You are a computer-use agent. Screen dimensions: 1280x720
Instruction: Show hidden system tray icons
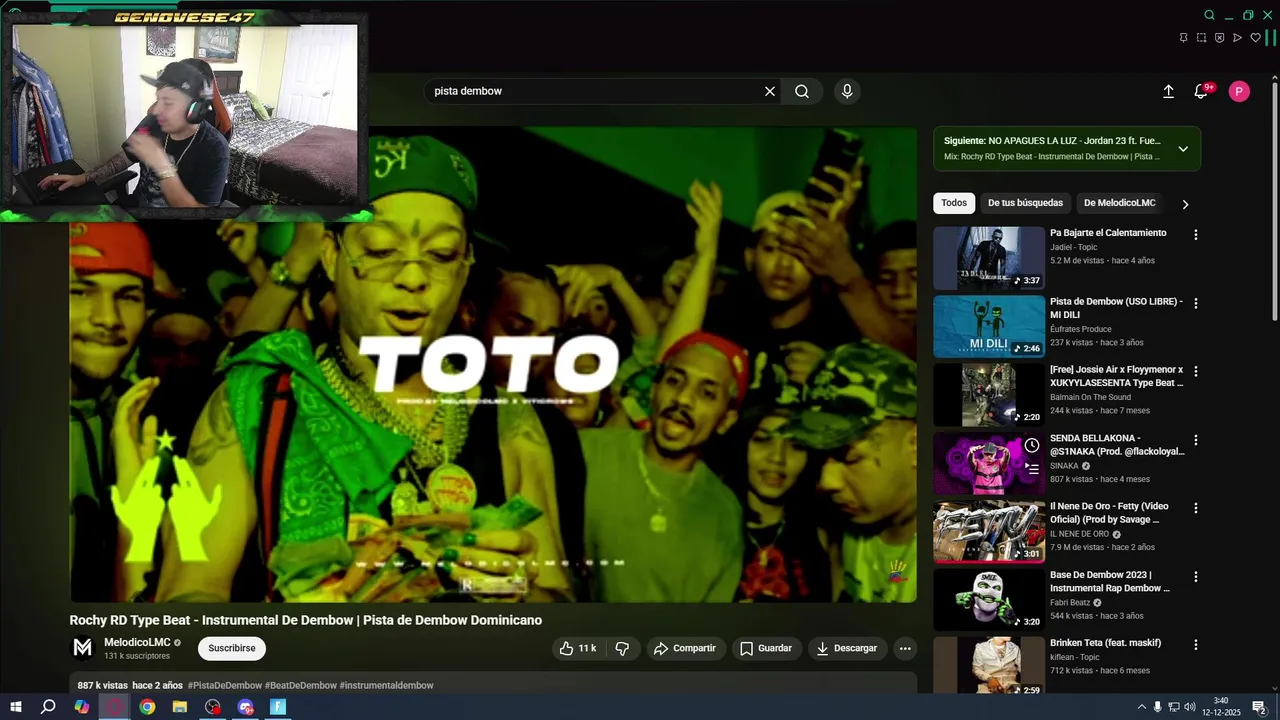pos(1142,707)
